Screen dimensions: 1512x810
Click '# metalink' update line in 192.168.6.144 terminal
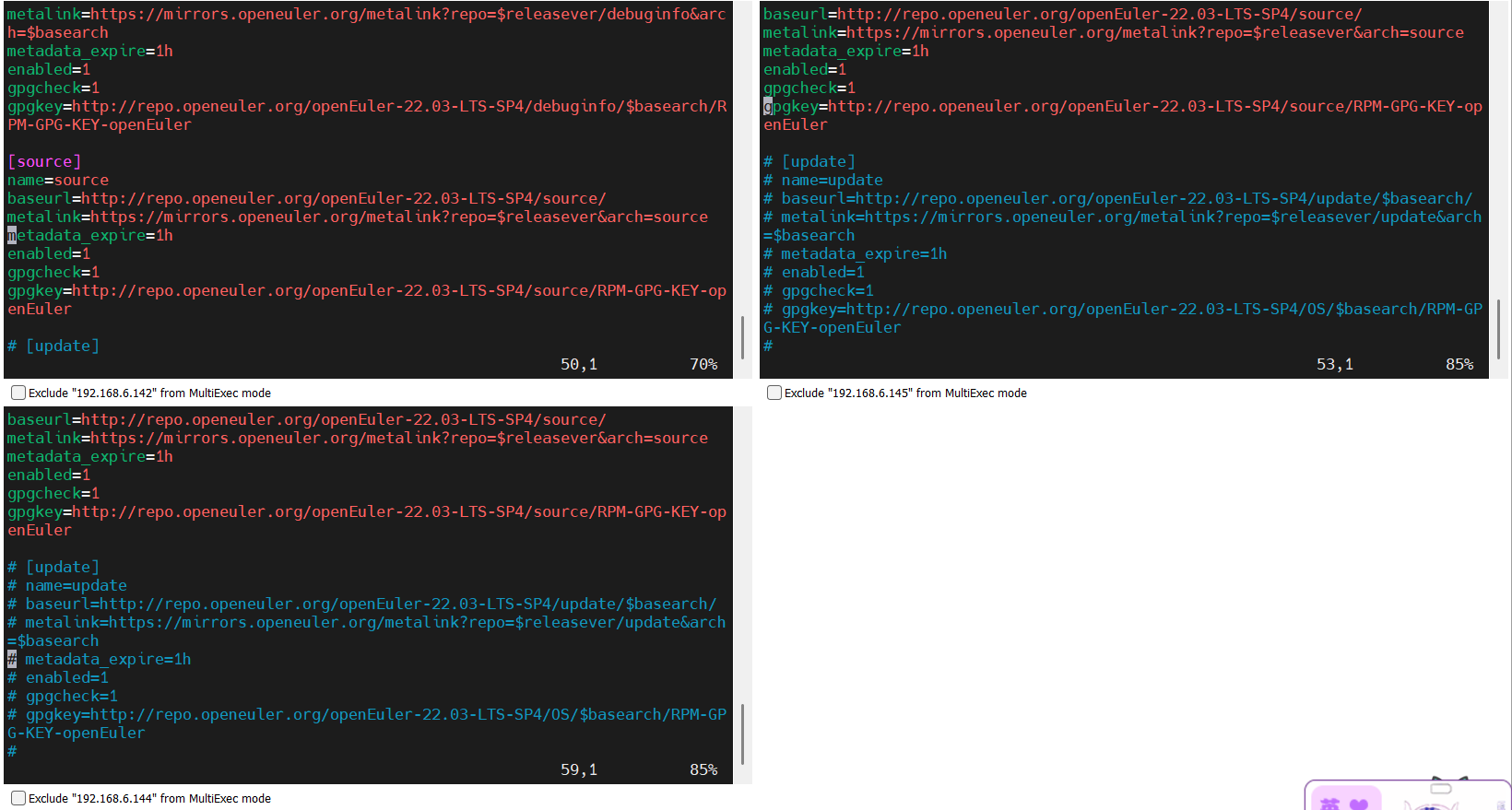[x=367, y=632]
